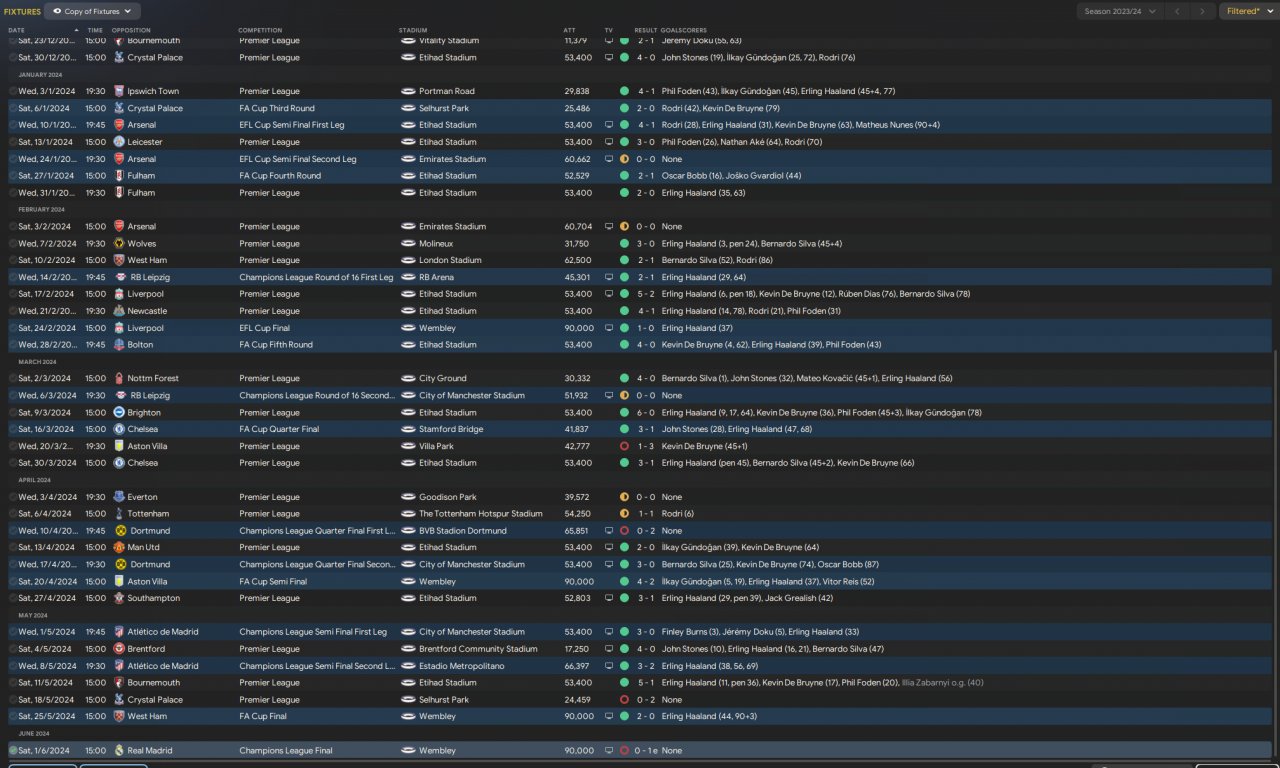This screenshot has width=1280, height=768.
Task: Click the Nottm Forest club badge
Action: [119, 379]
